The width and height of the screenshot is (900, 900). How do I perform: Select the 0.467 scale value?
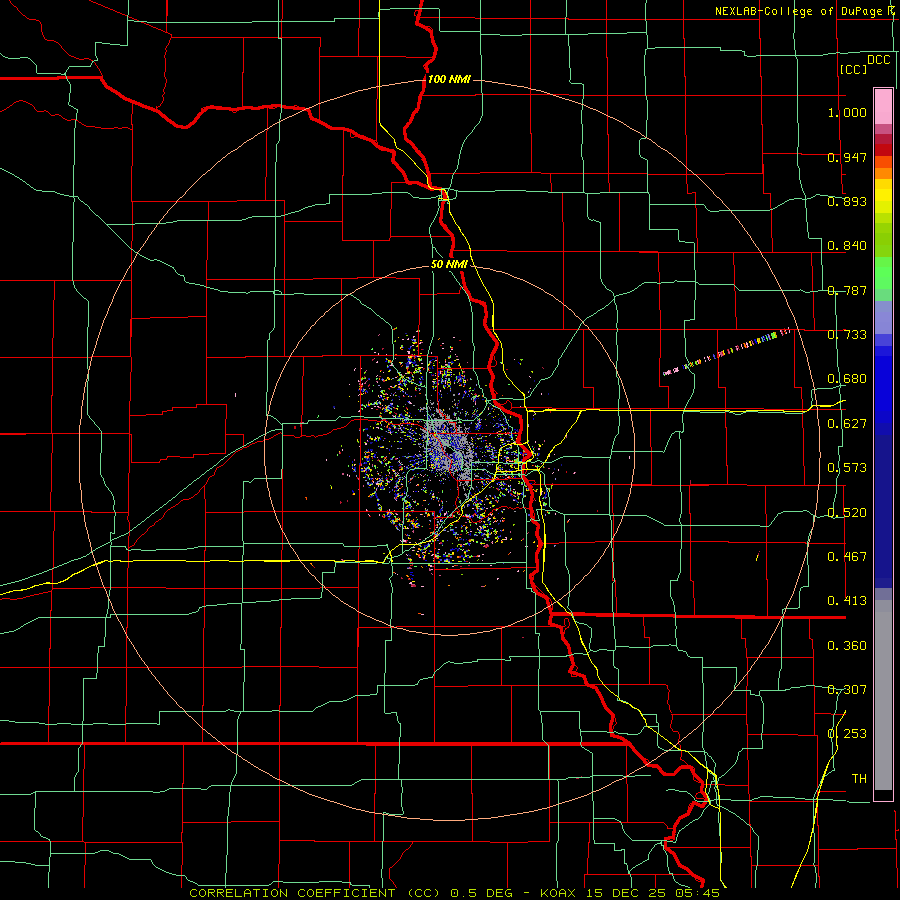click(x=847, y=557)
